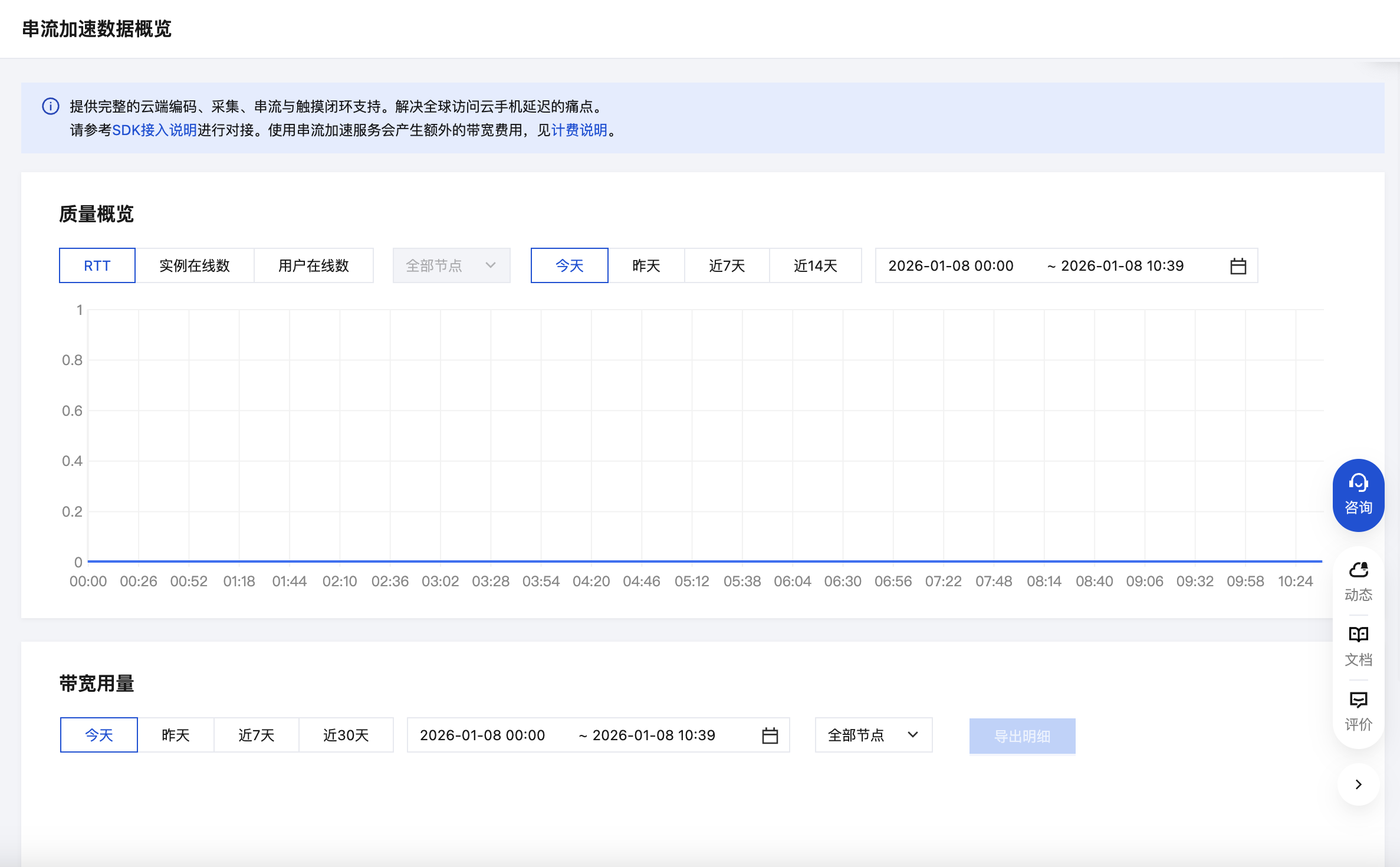1400x867 pixels.
Task: Open the SDK接入说明 link
Action: pyautogui.click(x=155, y=130)
